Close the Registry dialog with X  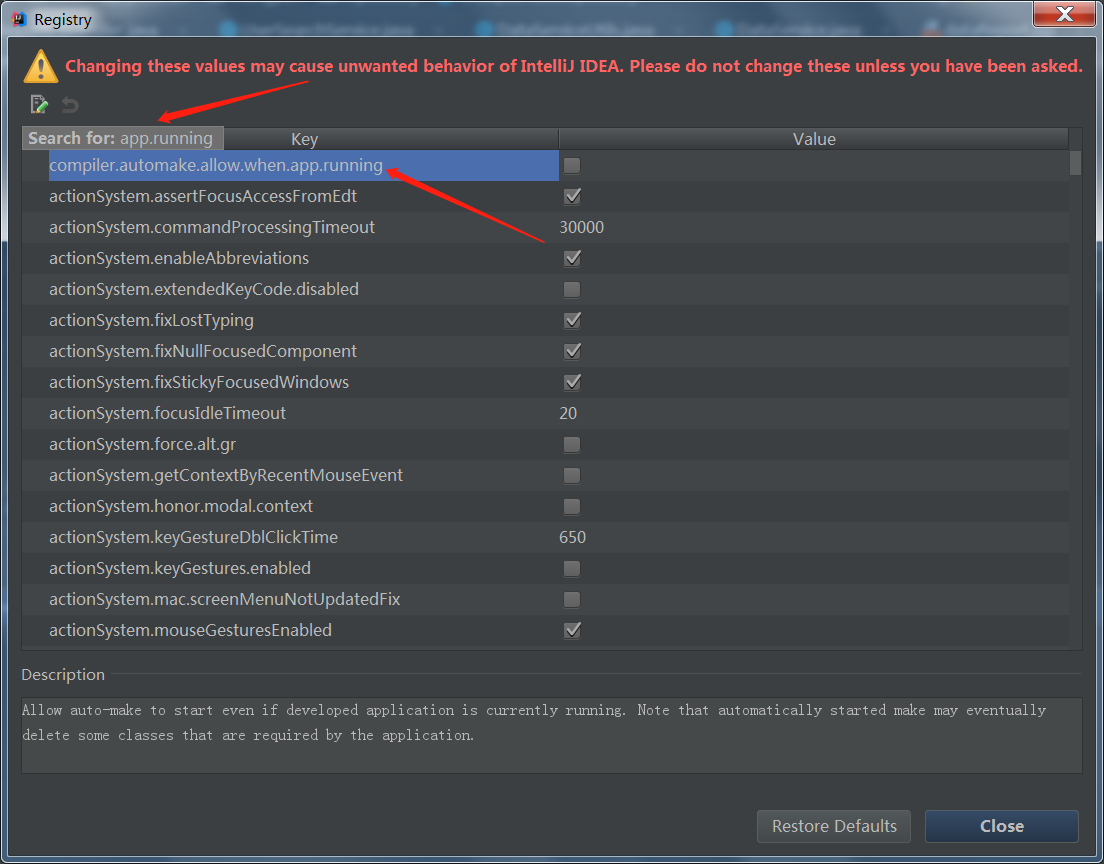[1064, 14]
